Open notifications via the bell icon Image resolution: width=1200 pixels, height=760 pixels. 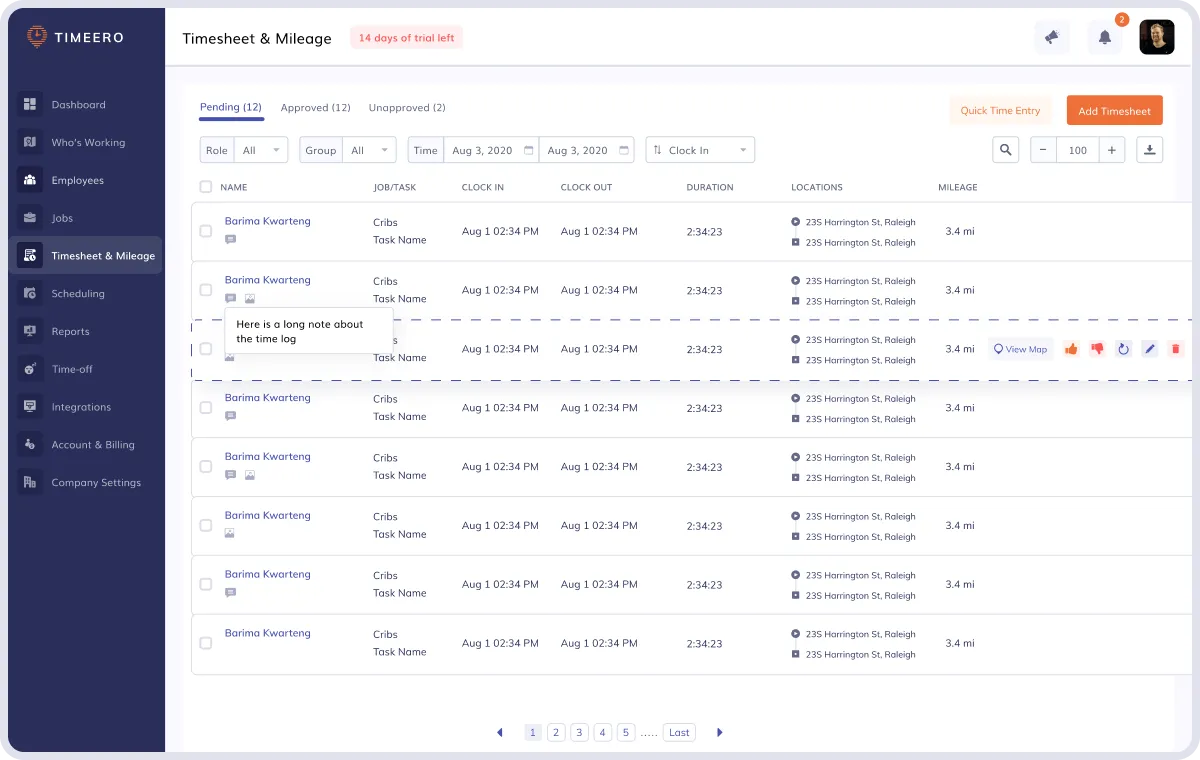(x=1104, y=36)
